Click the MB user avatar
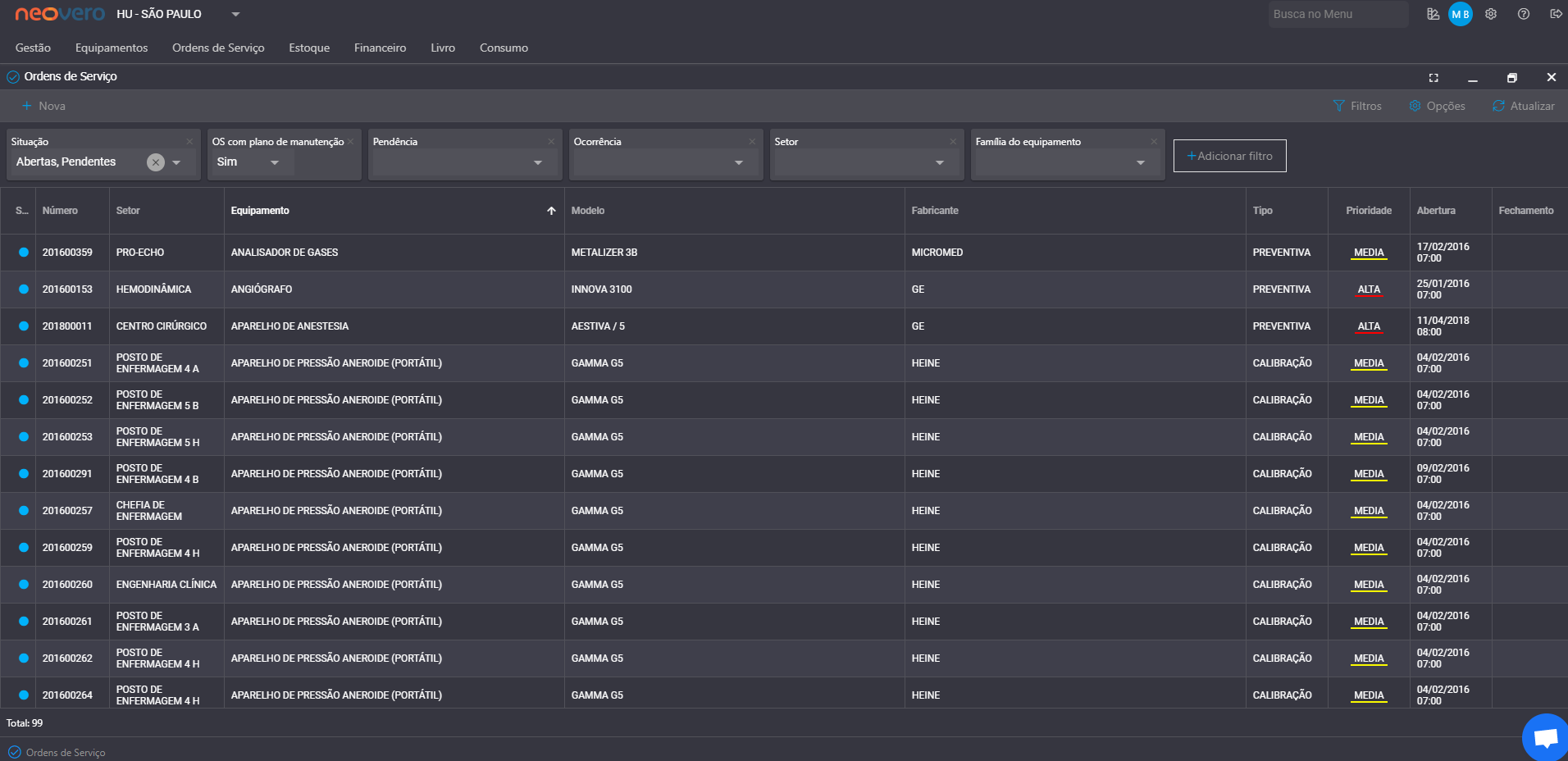Image resolution: width=1568 pixels, height=761 pixels. click(x=1461, y=14)
